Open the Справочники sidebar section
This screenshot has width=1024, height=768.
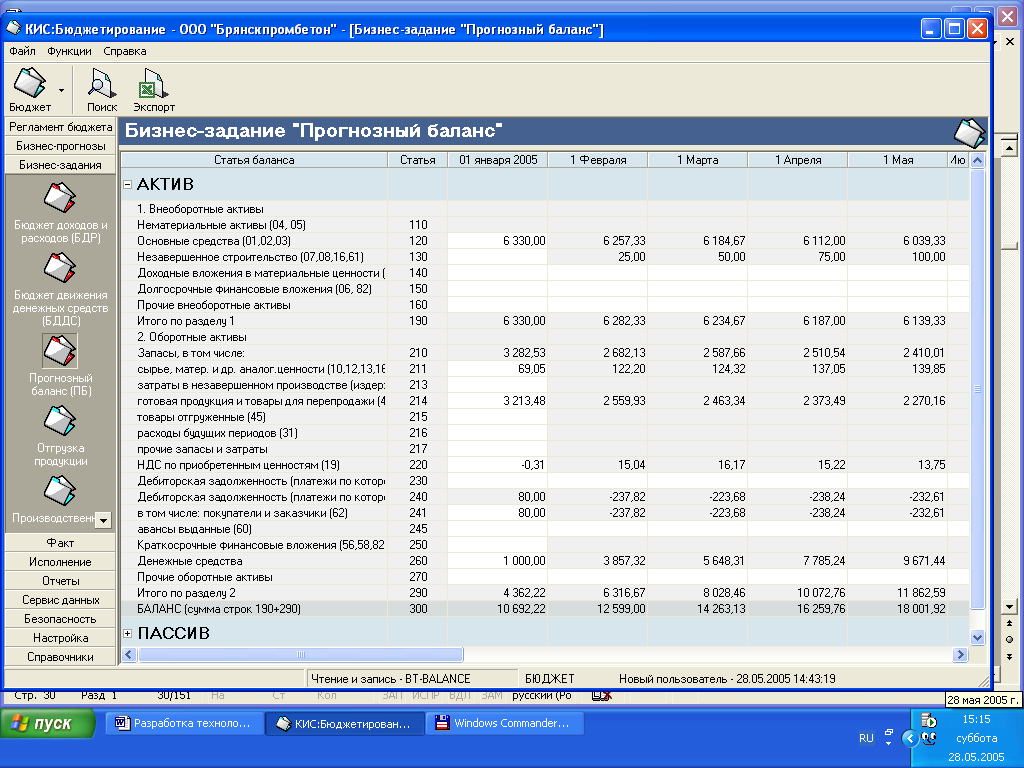pos(60,657)
